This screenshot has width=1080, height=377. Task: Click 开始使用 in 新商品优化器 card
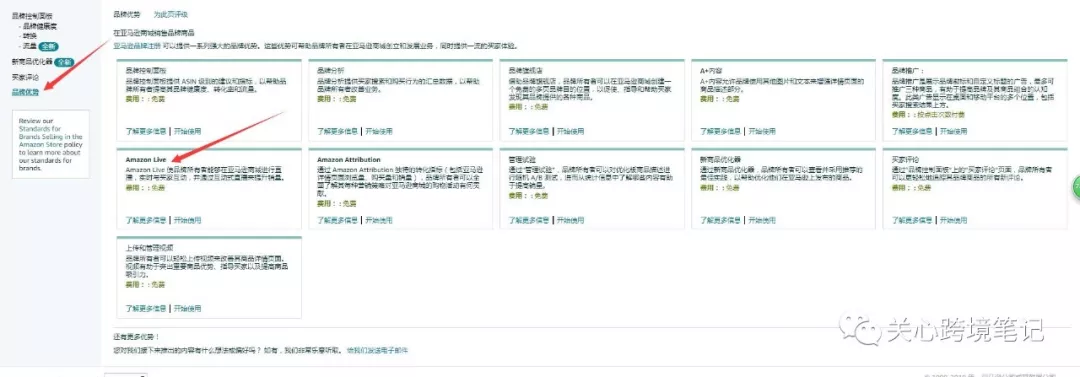point(761,221)
